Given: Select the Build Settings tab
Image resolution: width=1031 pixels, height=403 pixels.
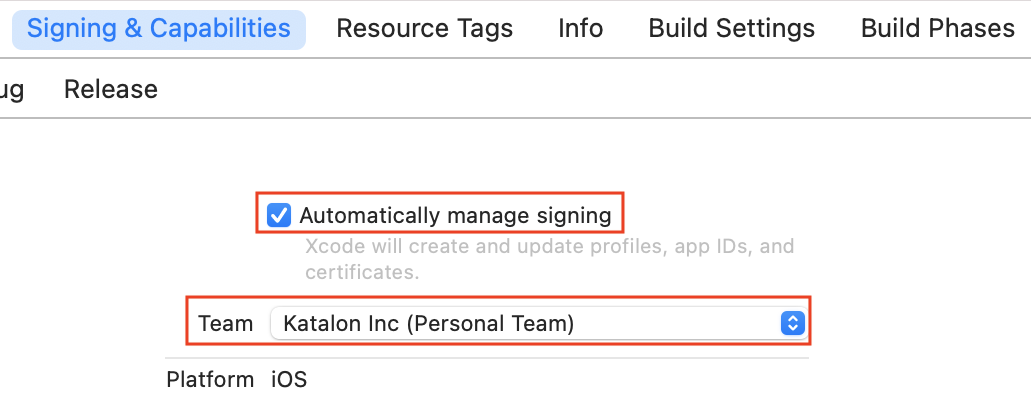Looking at the screenshot, I should pos(732,28).
